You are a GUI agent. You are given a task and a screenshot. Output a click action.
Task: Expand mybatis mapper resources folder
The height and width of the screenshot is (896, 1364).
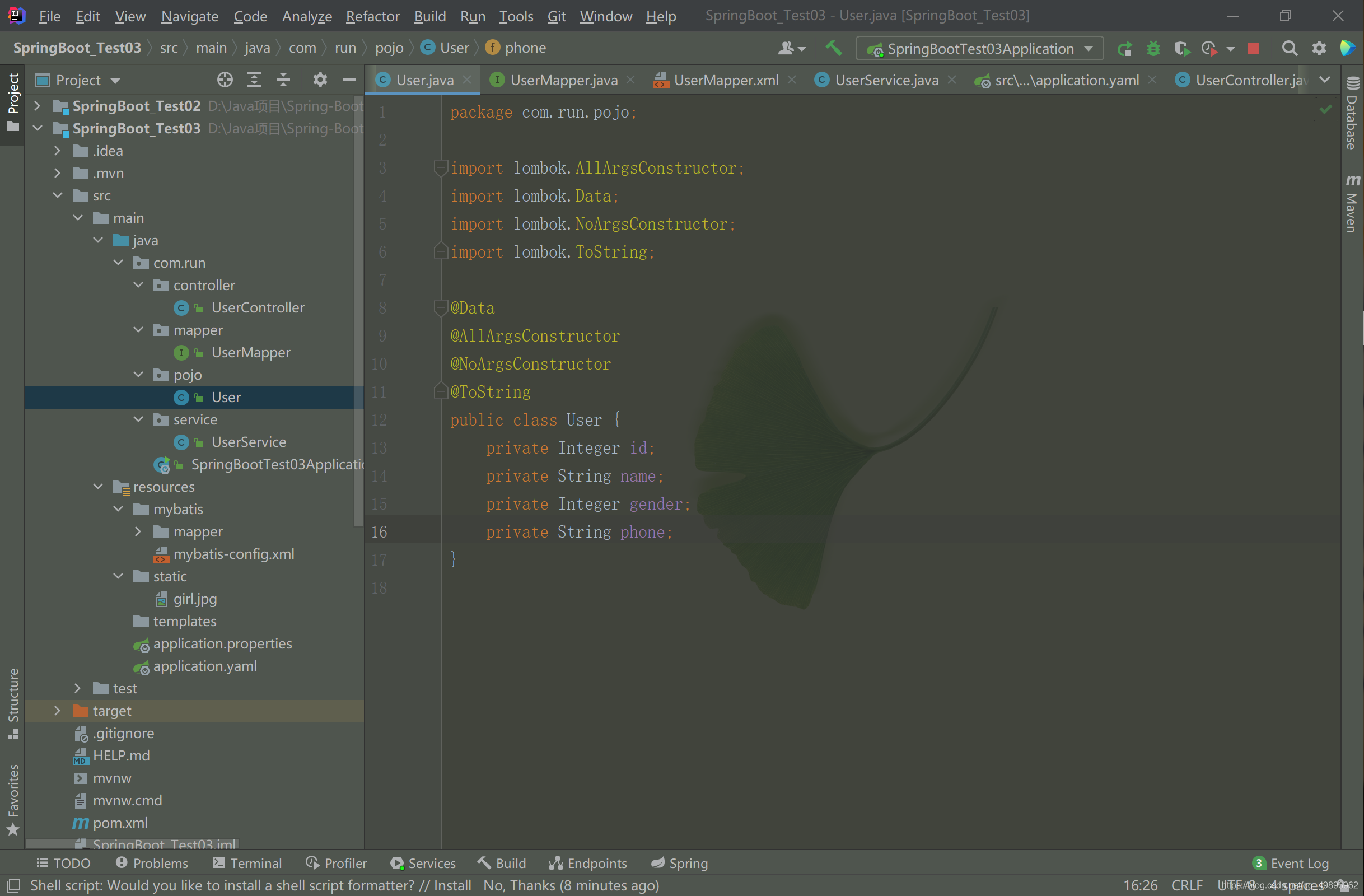[138, 531]
